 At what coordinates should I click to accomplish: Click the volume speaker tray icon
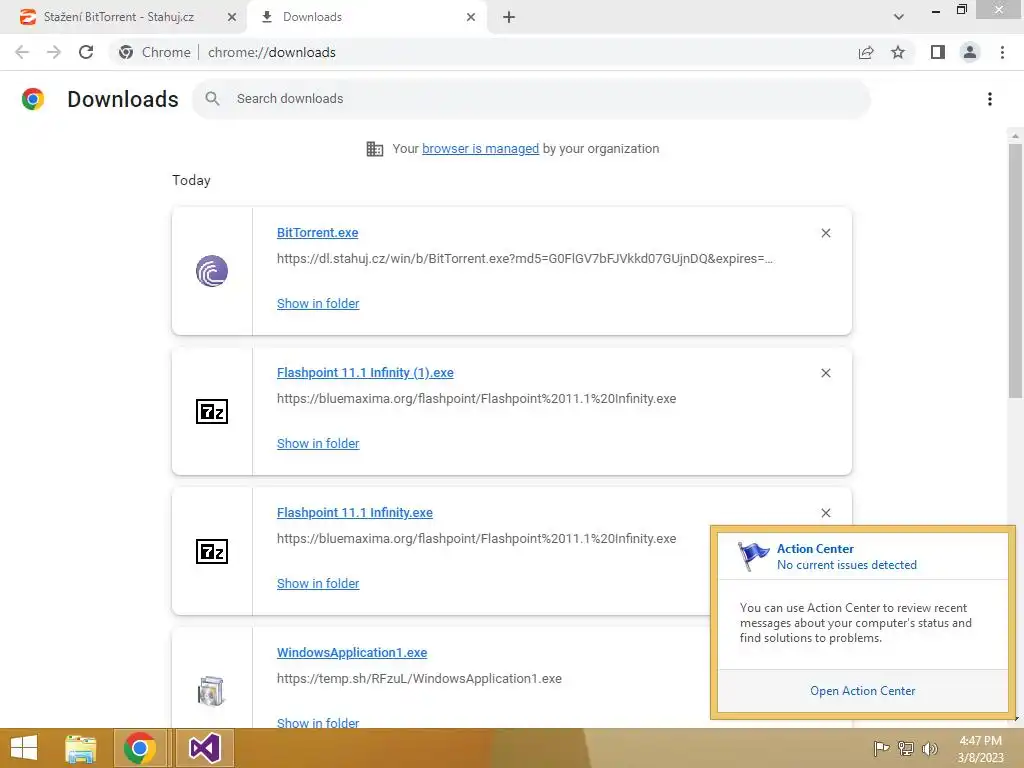coord(929,748)
